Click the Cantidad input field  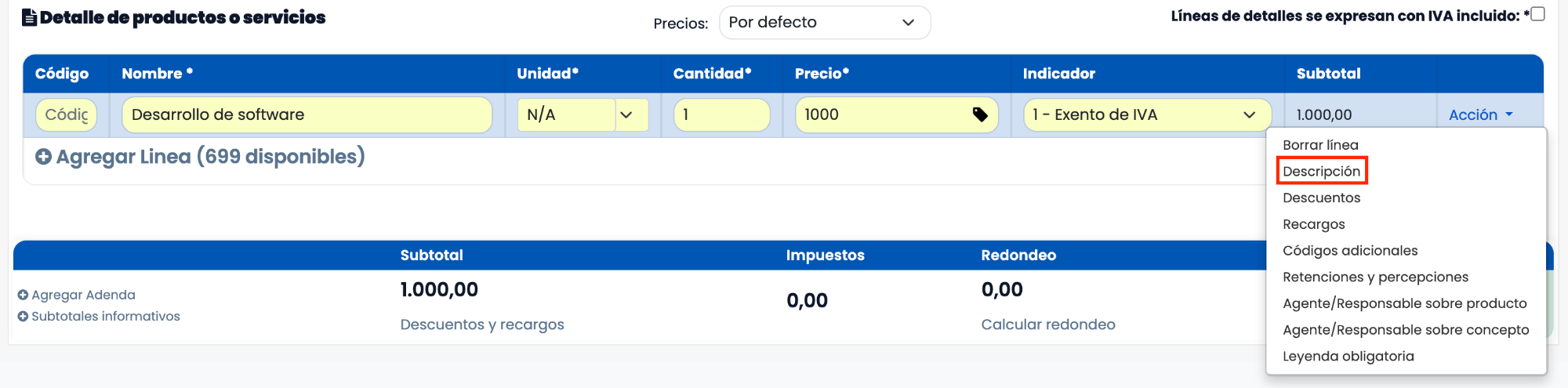point(721,115)
